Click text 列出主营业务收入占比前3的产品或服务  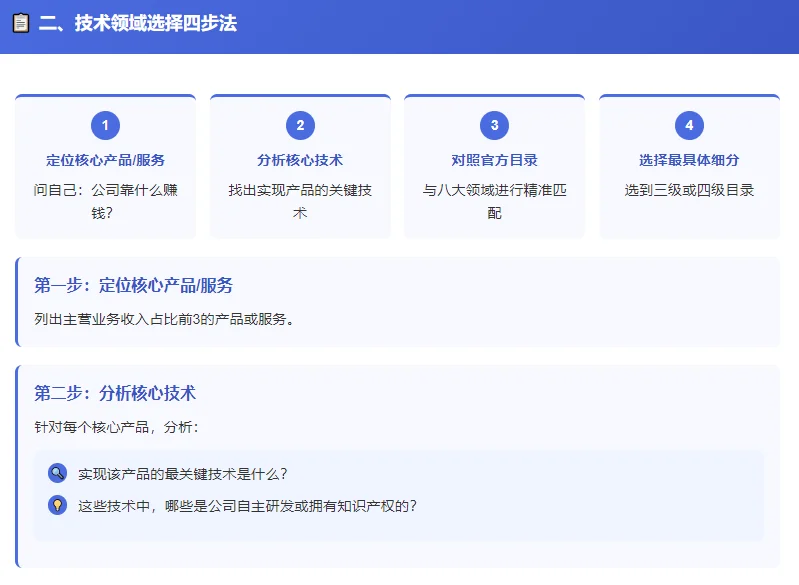tap(164, 320)
